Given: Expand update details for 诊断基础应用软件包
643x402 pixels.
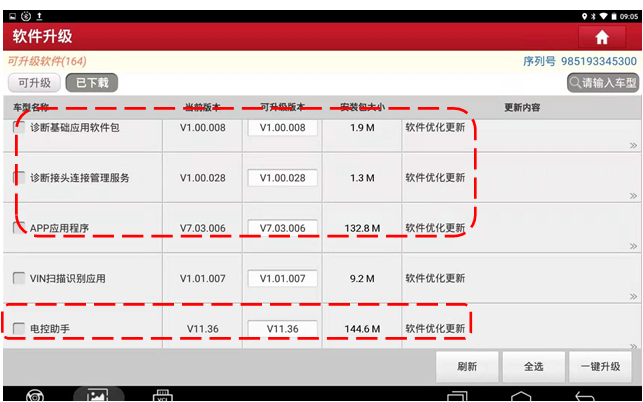Looking at the screenshot, I should (633, 146).
